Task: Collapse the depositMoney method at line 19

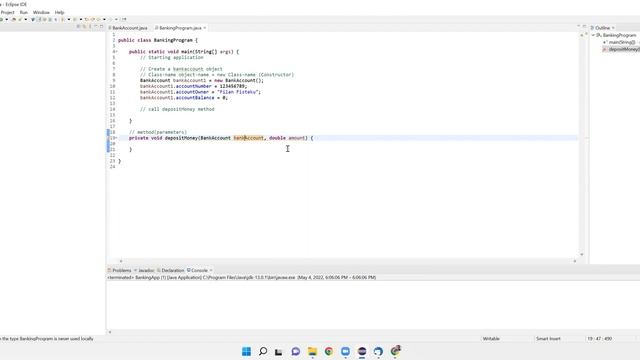Action: point(116,138)
